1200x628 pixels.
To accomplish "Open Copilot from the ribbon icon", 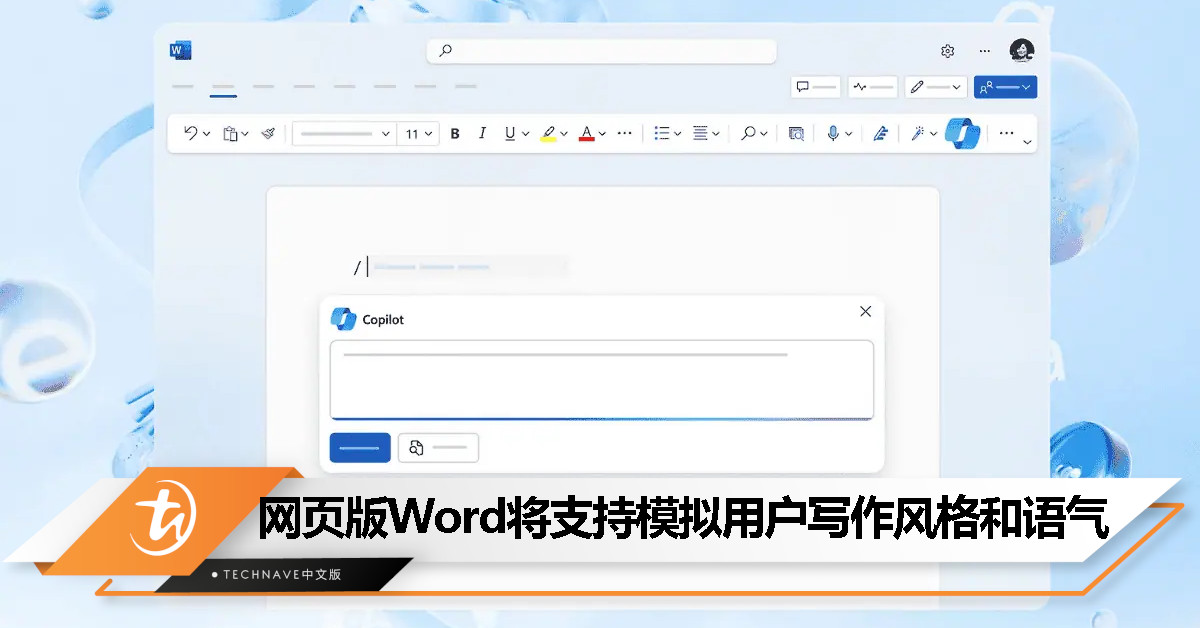I will tap(962, 133).
